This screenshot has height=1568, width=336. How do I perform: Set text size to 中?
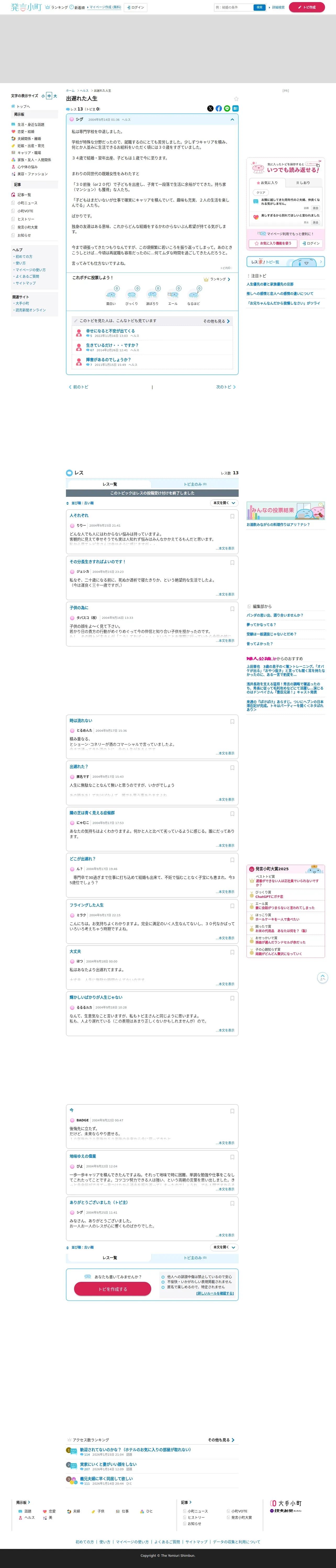49,96
